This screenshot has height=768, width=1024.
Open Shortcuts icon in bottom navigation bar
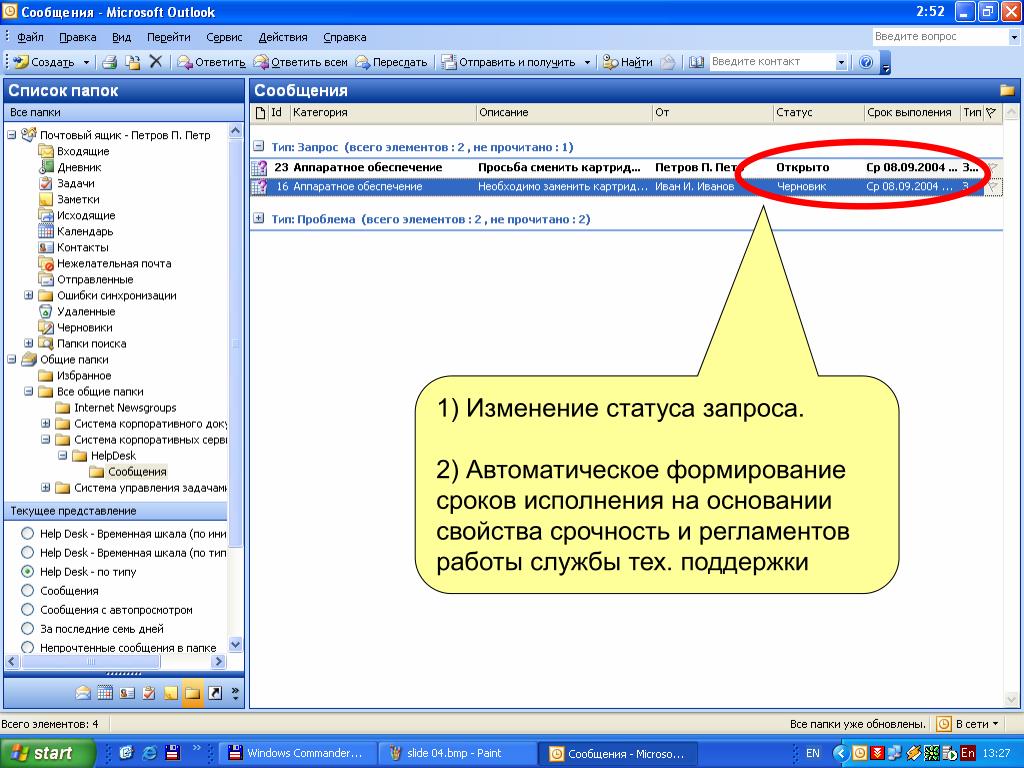click(215, 693)
